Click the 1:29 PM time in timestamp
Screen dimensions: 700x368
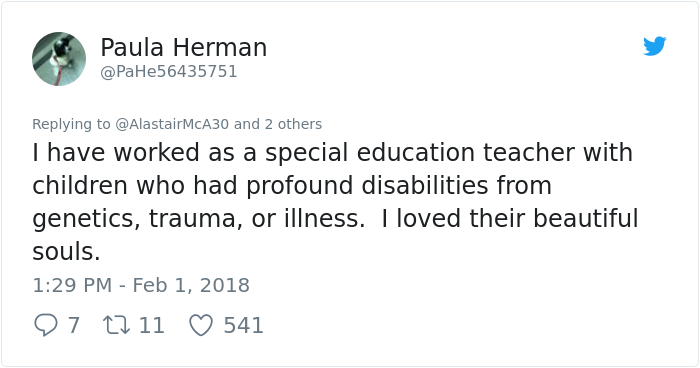tap(72, 285)
